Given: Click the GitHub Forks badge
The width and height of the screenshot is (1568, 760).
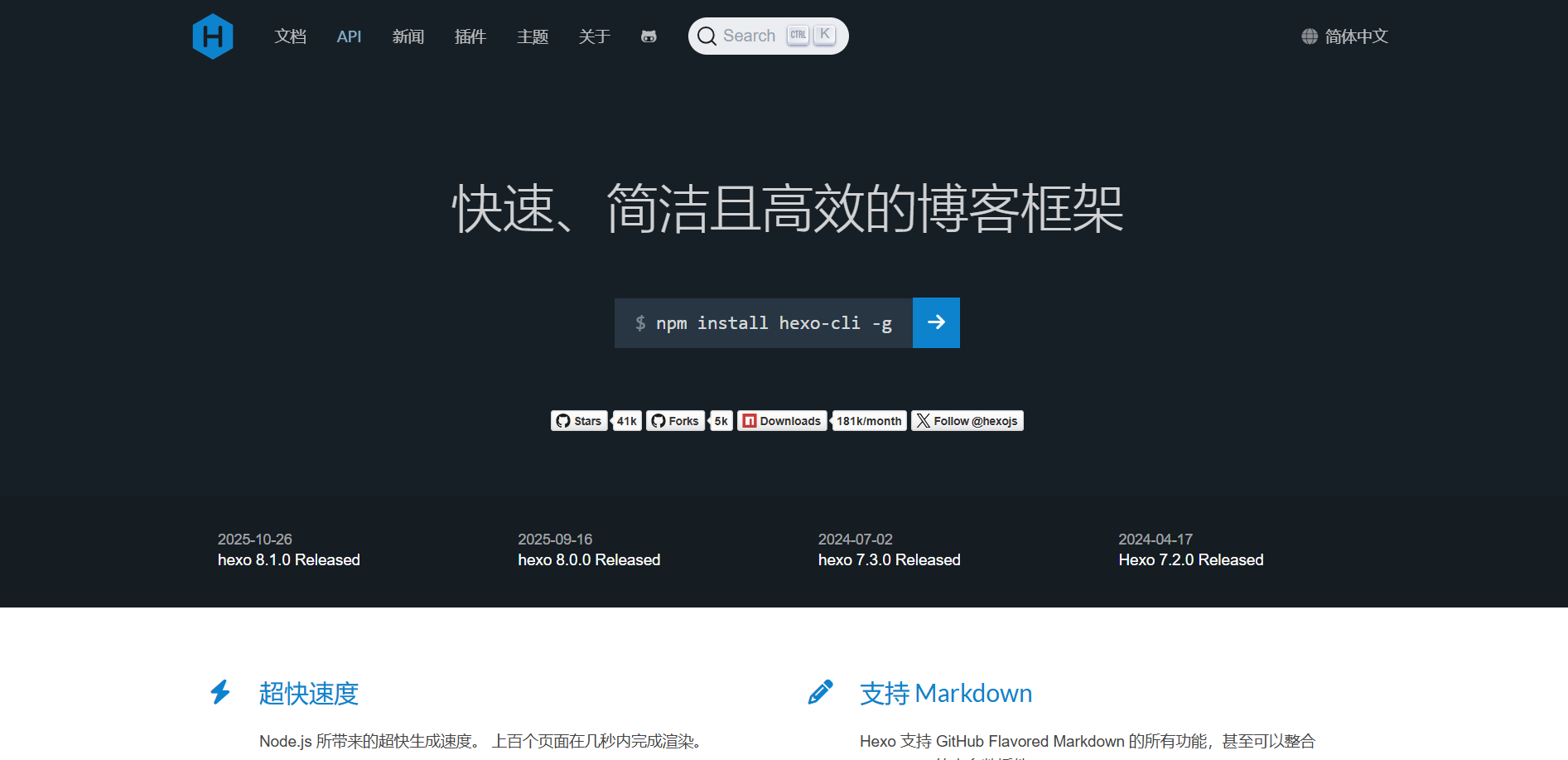Looking at the screenshot, I should pyautogui.click(x=675, y=421).
